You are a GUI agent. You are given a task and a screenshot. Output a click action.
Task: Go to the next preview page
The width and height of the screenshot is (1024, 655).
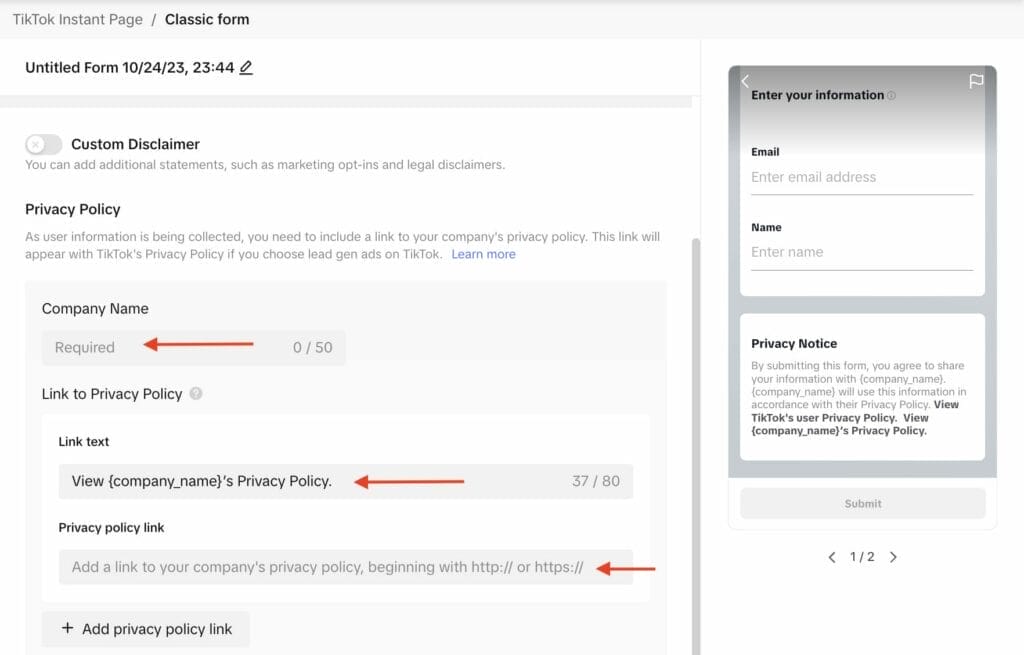893,557
